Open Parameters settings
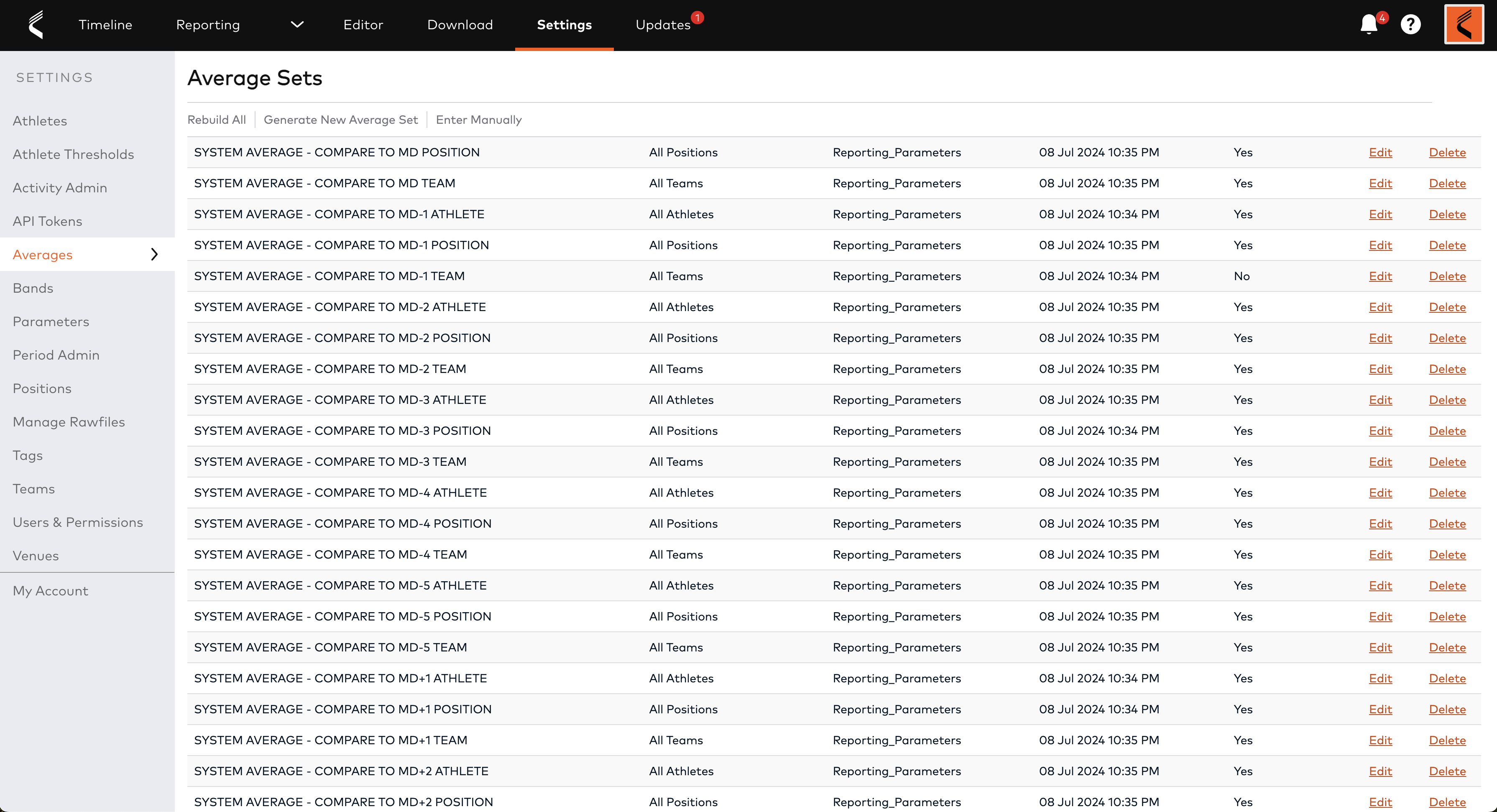 point(51,322)
